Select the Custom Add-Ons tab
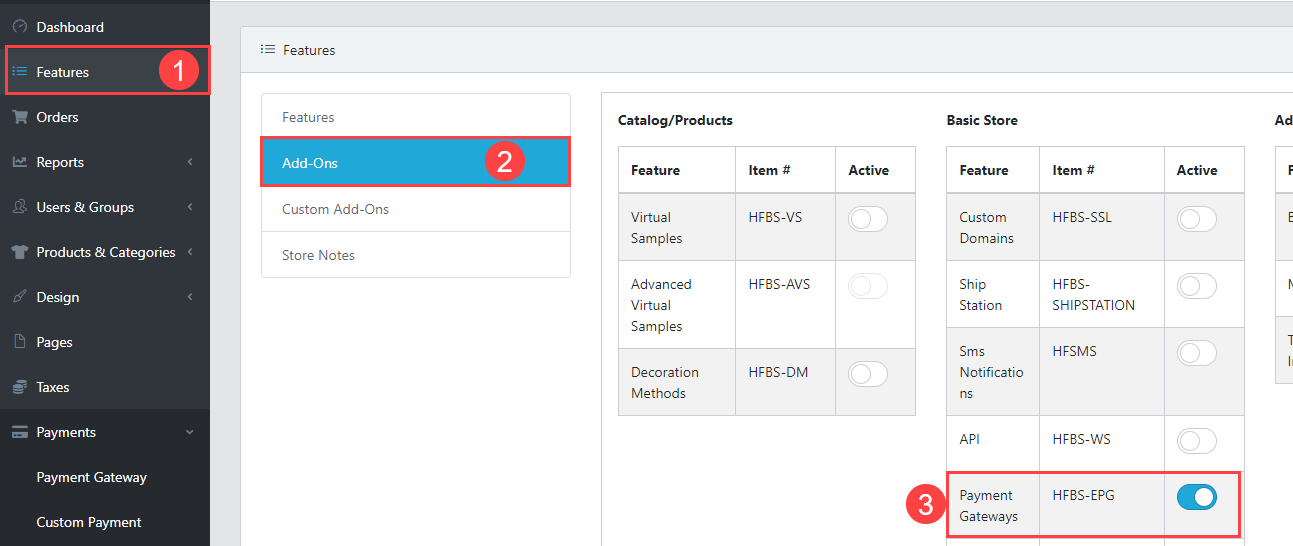Screen dimensions: 1293x546 (x=335, y=209)
